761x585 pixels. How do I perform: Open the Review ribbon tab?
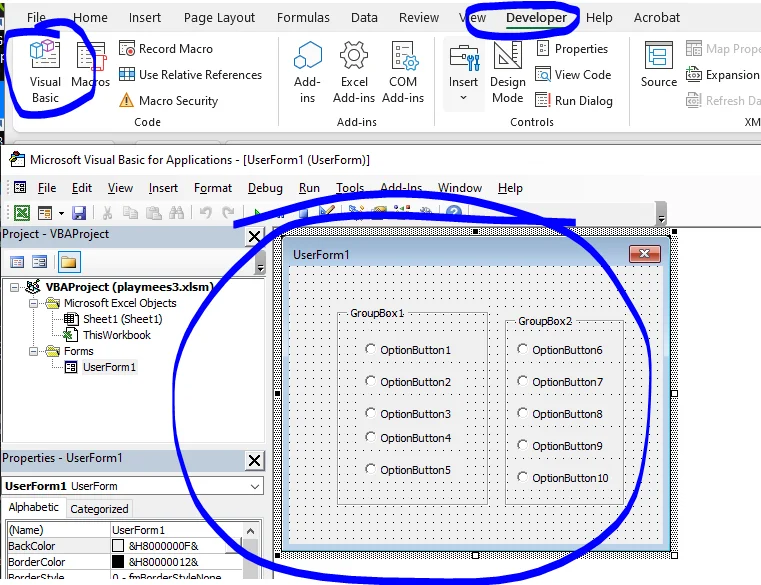pyautogui.click(x=419, y=17)
